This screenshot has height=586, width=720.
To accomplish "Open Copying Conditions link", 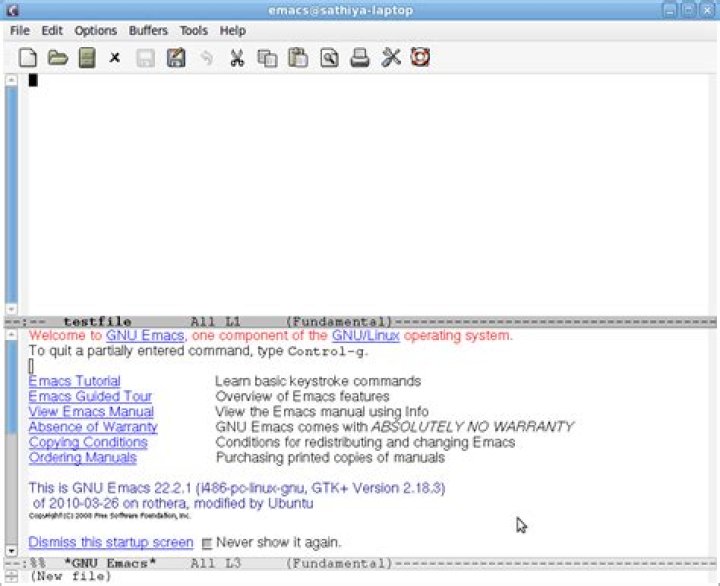I will (x=88, y=442).
